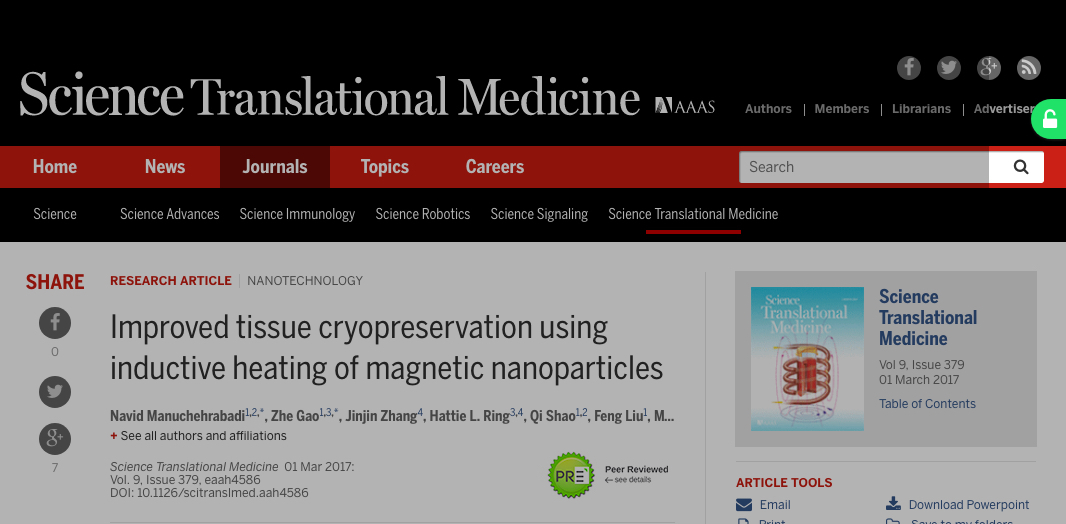Screen dimensions: 1066x524
Task: Click the AAAS logo
Action: (685, 106)
